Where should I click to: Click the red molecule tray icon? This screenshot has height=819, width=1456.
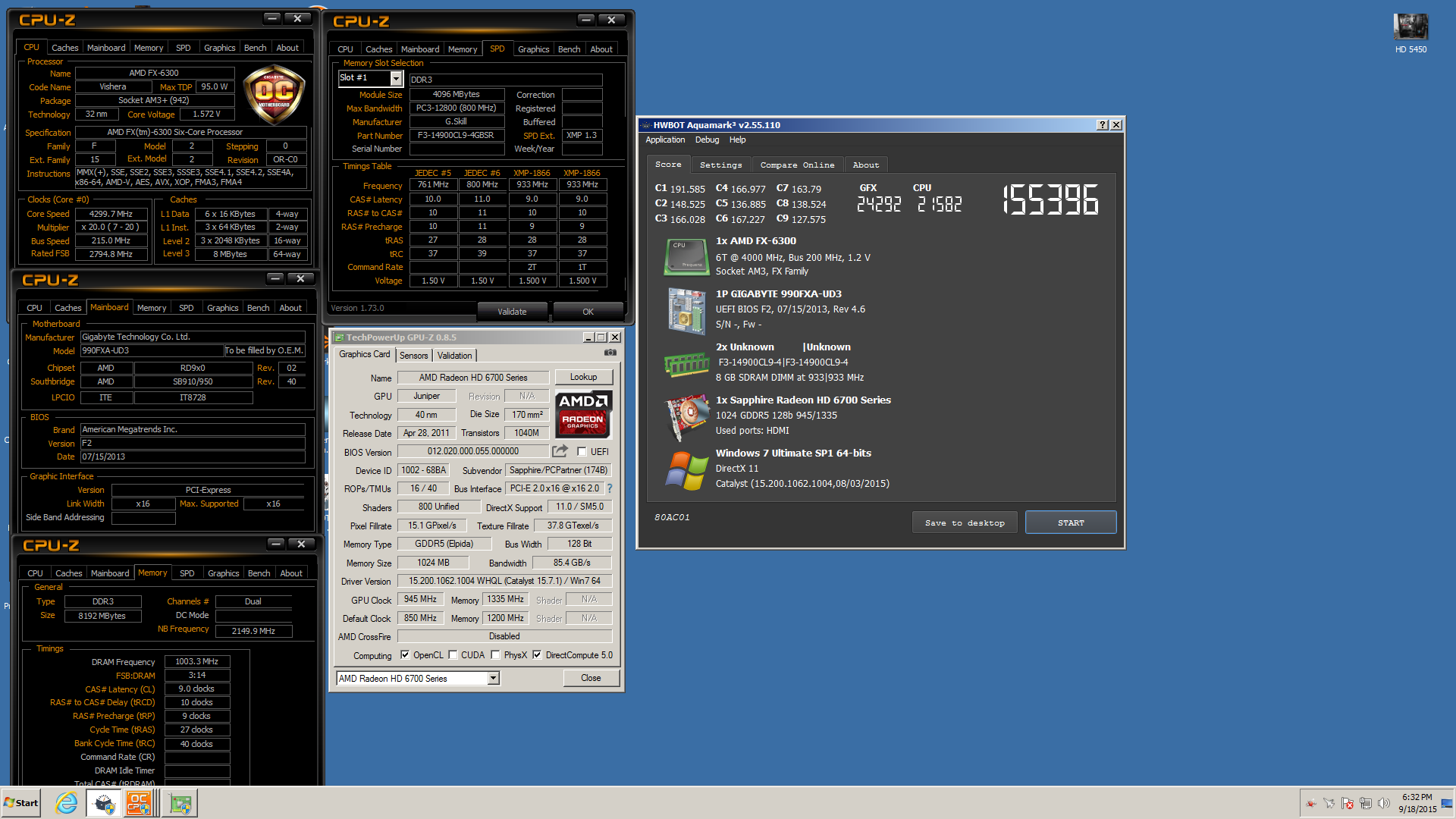click(x=1311, y=803)
